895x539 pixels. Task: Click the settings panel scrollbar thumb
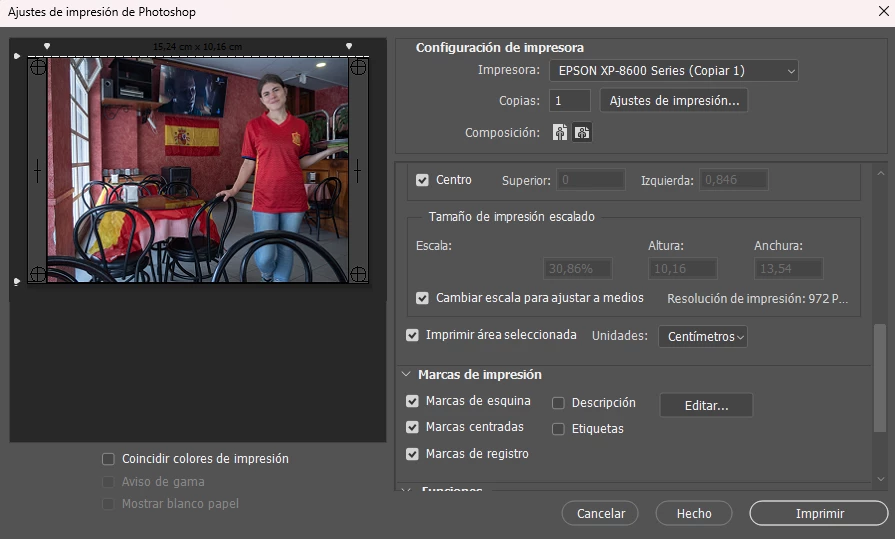pos(880,377)
